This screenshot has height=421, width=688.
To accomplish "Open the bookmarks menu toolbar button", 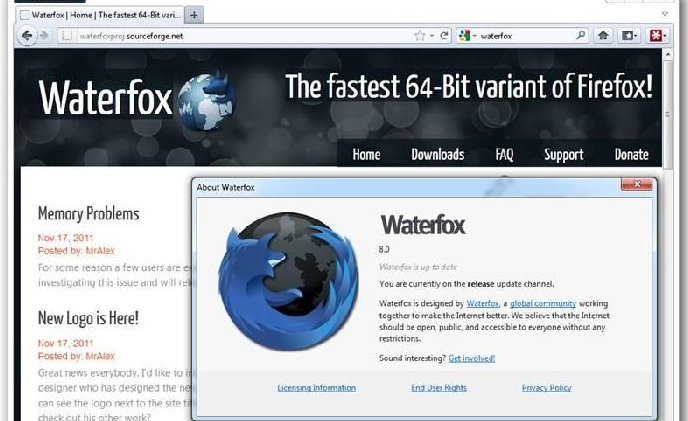I will pyautogui.click(x=629, y=36).
